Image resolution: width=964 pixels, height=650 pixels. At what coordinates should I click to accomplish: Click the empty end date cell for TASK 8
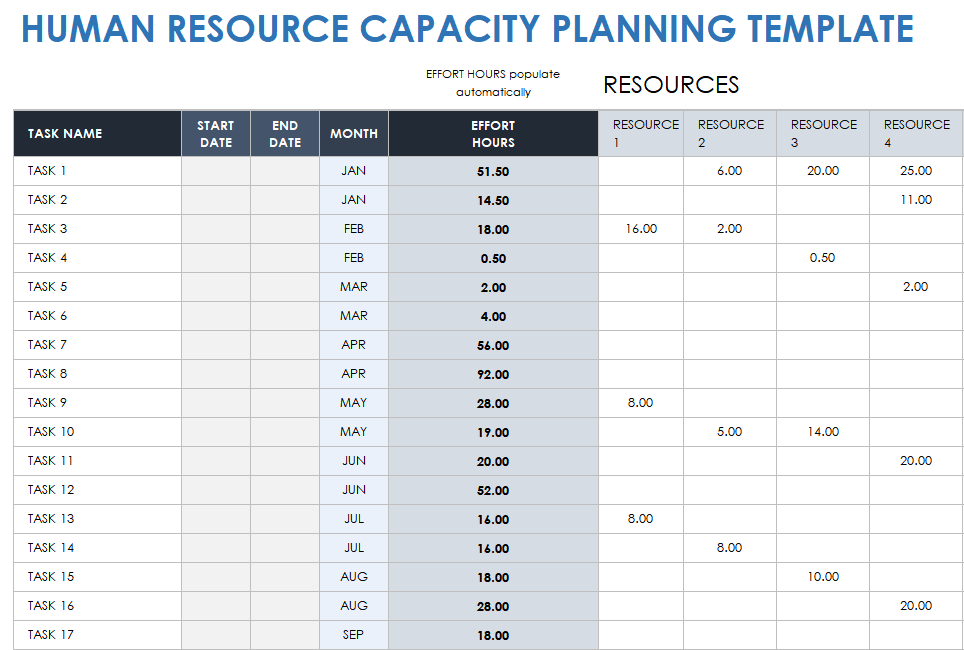[x=285, y=374]
